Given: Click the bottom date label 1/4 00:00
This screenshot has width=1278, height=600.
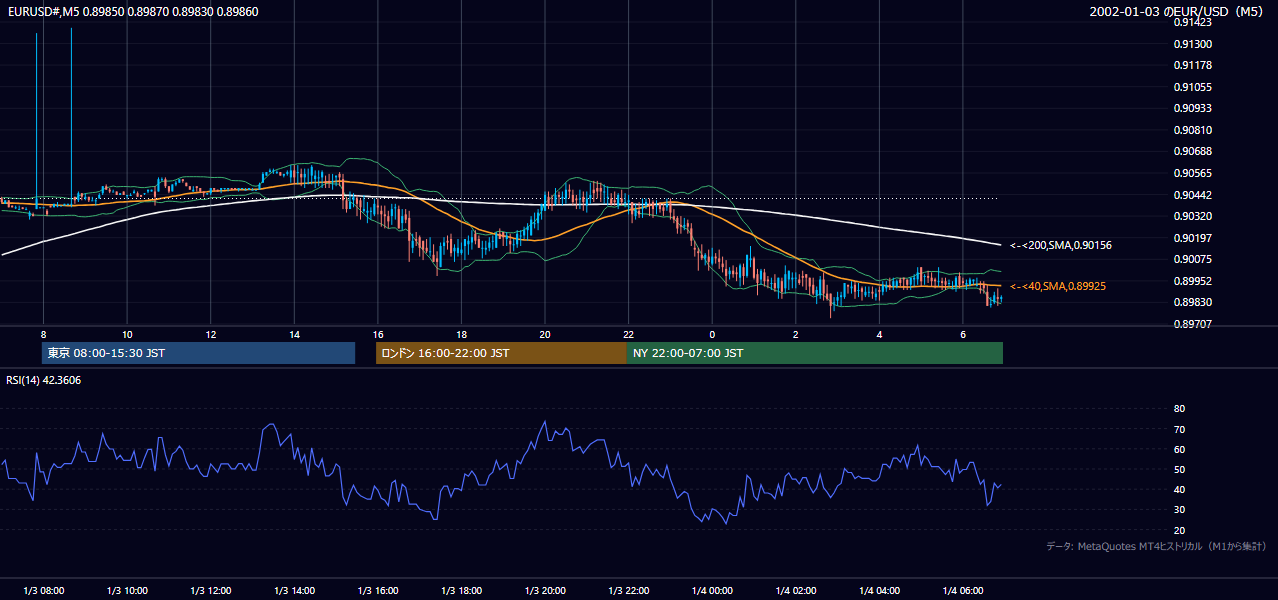Looking at the screenshot, I should click(x=712, y=591).
